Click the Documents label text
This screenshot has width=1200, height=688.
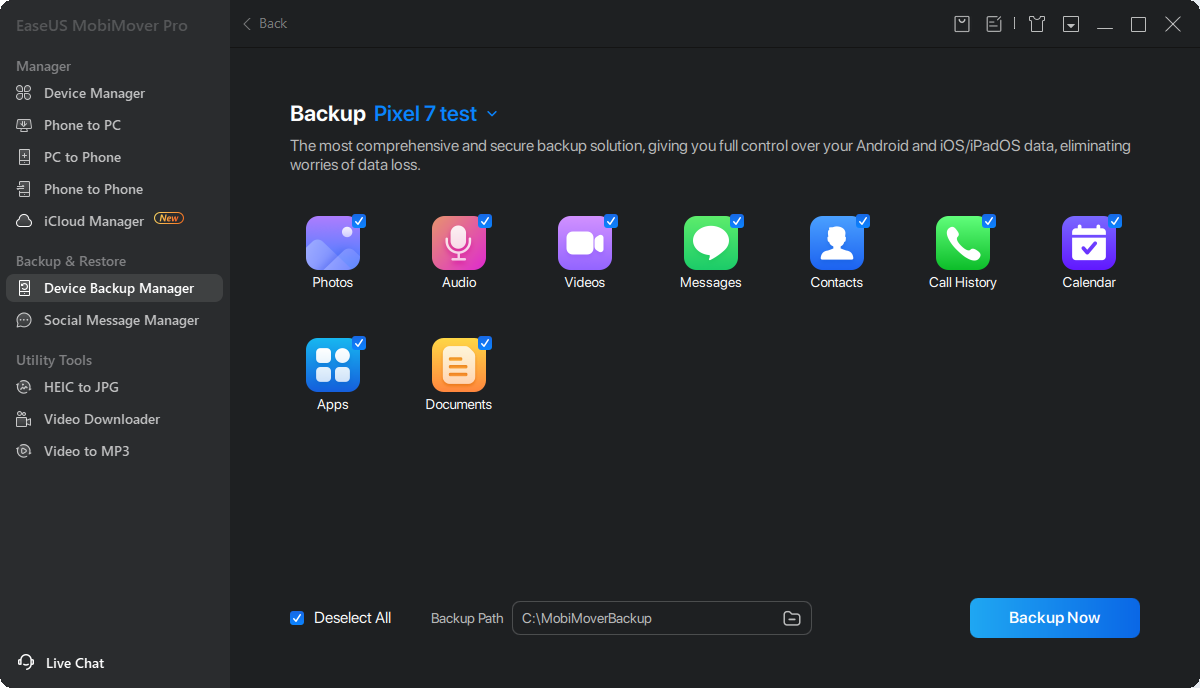(x=459, y=405)
